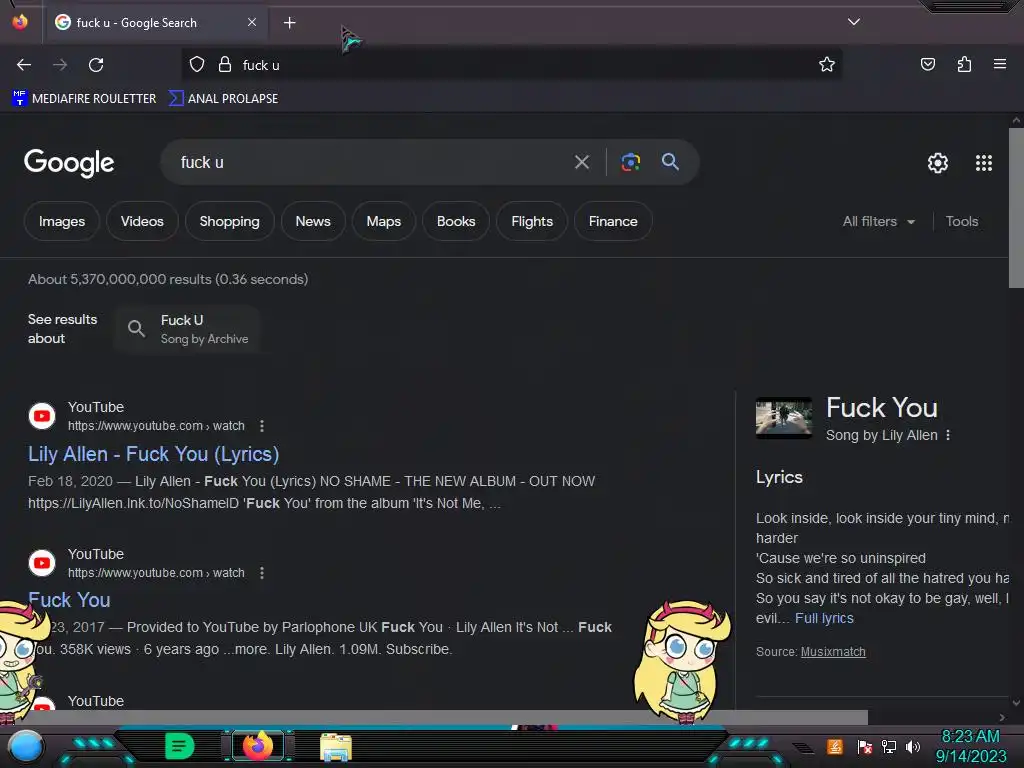The width and height of the screenshot is (1024, 768).
Task: Open the MEDIAFIRE ROULETTER bookmark
Action: tap(84, 99)
